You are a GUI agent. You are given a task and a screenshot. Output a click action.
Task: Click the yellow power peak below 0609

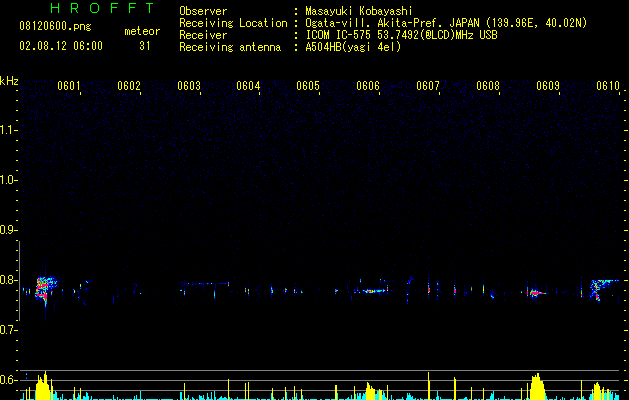(x=536, y=387)
